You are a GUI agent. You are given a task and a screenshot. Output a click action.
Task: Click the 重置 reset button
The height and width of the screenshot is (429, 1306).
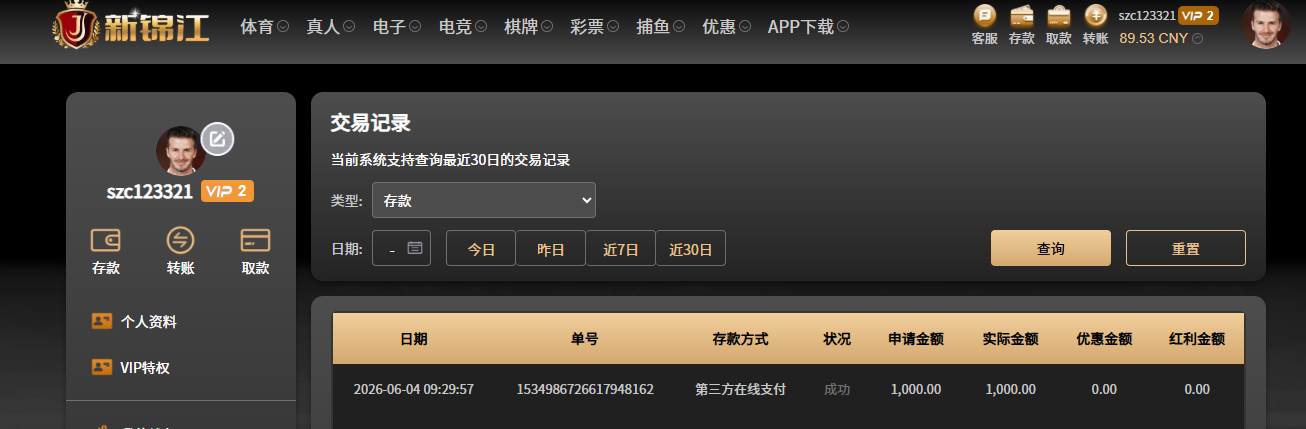(1186, 248)
